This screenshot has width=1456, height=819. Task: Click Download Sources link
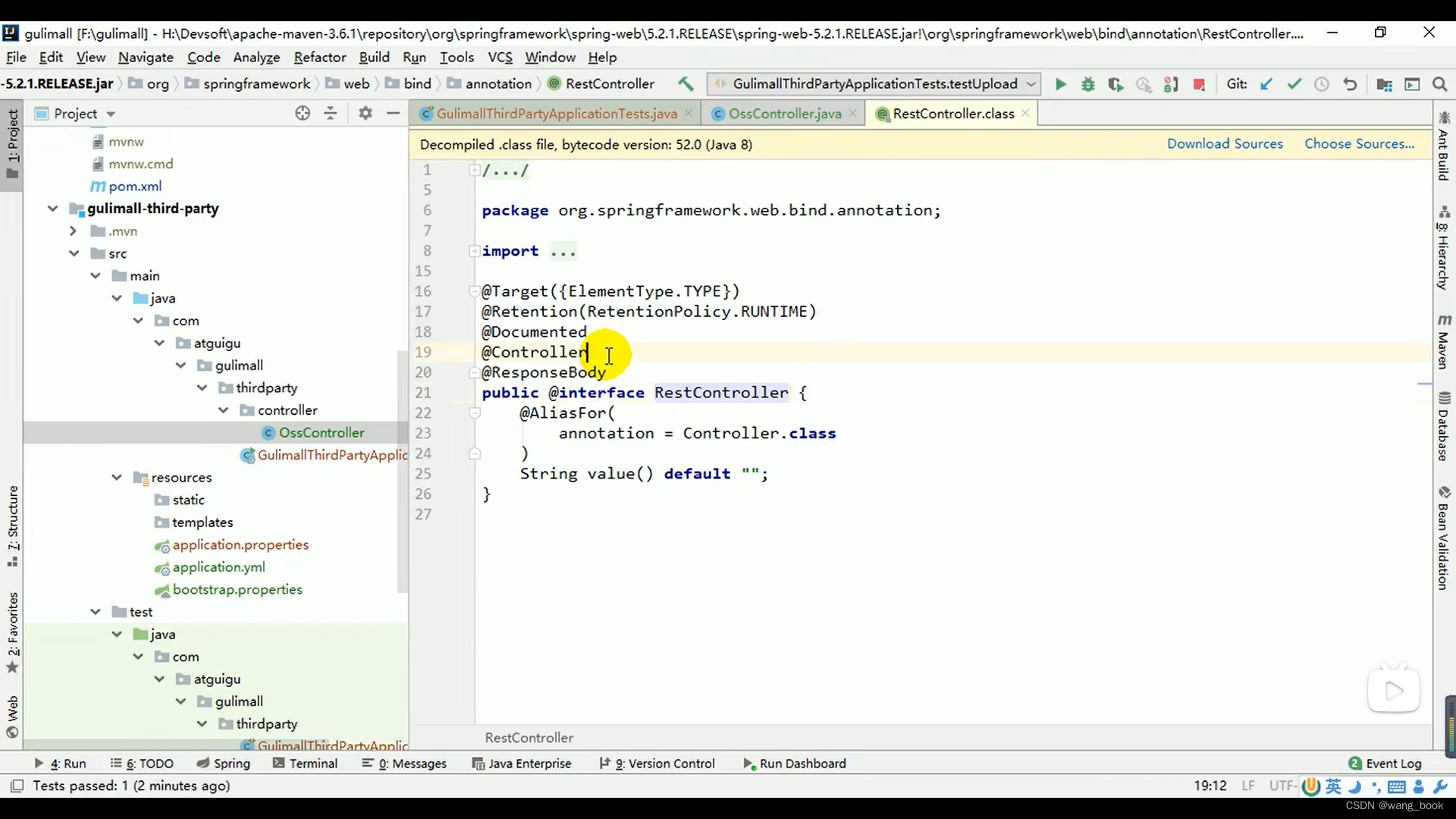click(x=1225, y=144)
